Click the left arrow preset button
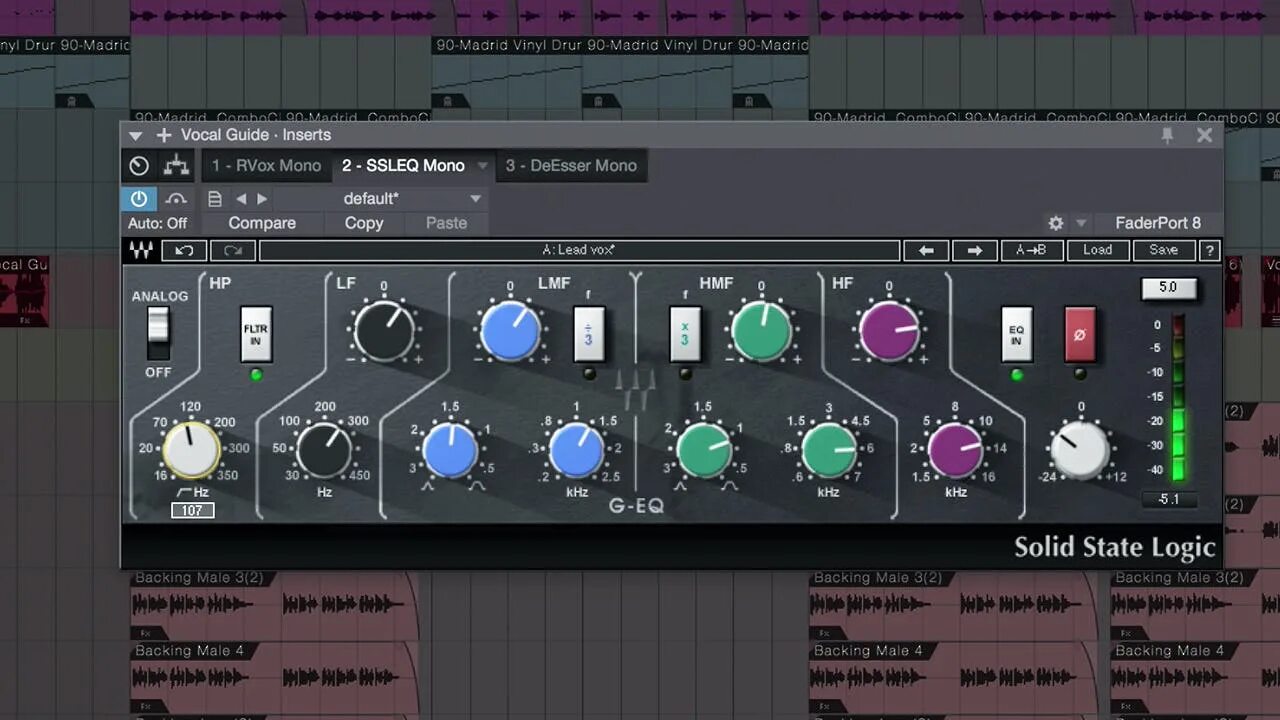Screen dimensions: 1280x720 click(x=926, y=250)
